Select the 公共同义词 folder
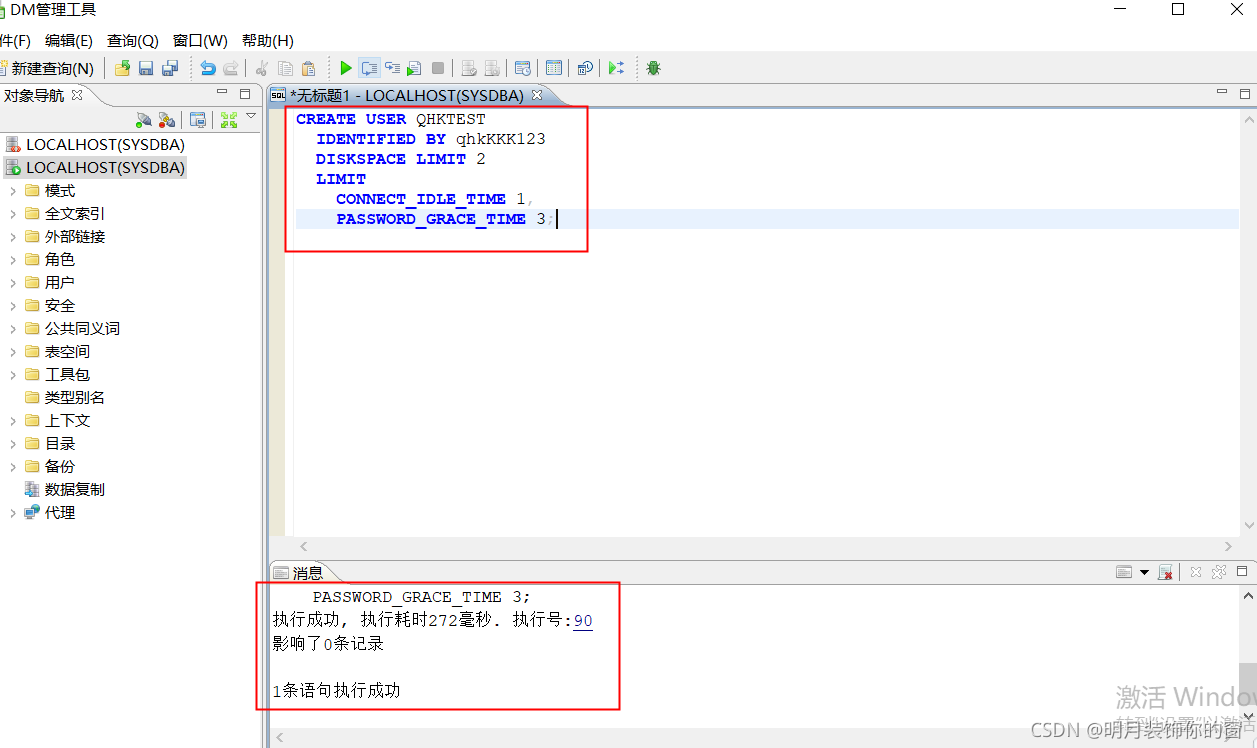This screenshot has width=1257, height=748. (x=72, y=328)
